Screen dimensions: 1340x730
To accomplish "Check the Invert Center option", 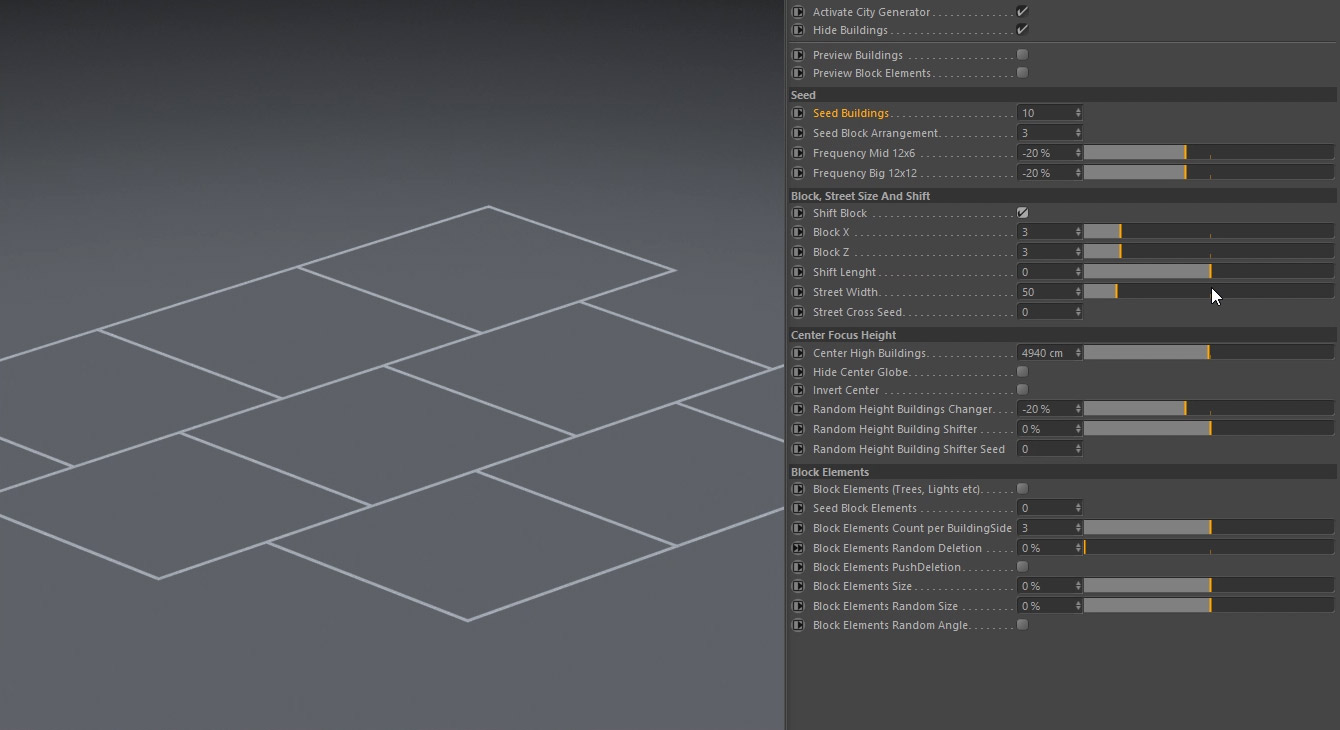I will pos(1022,390).
